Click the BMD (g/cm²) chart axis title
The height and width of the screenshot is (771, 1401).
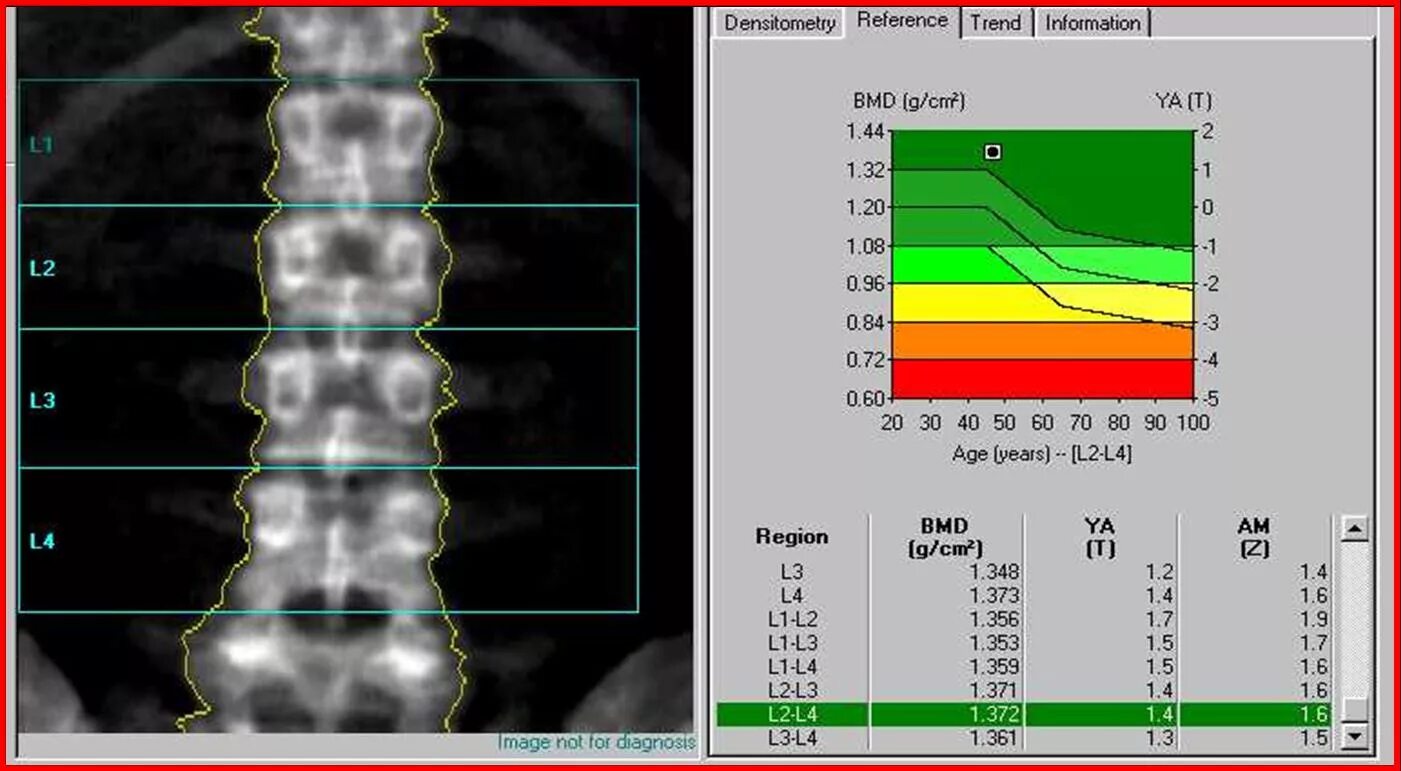click(x=909, y=101)
